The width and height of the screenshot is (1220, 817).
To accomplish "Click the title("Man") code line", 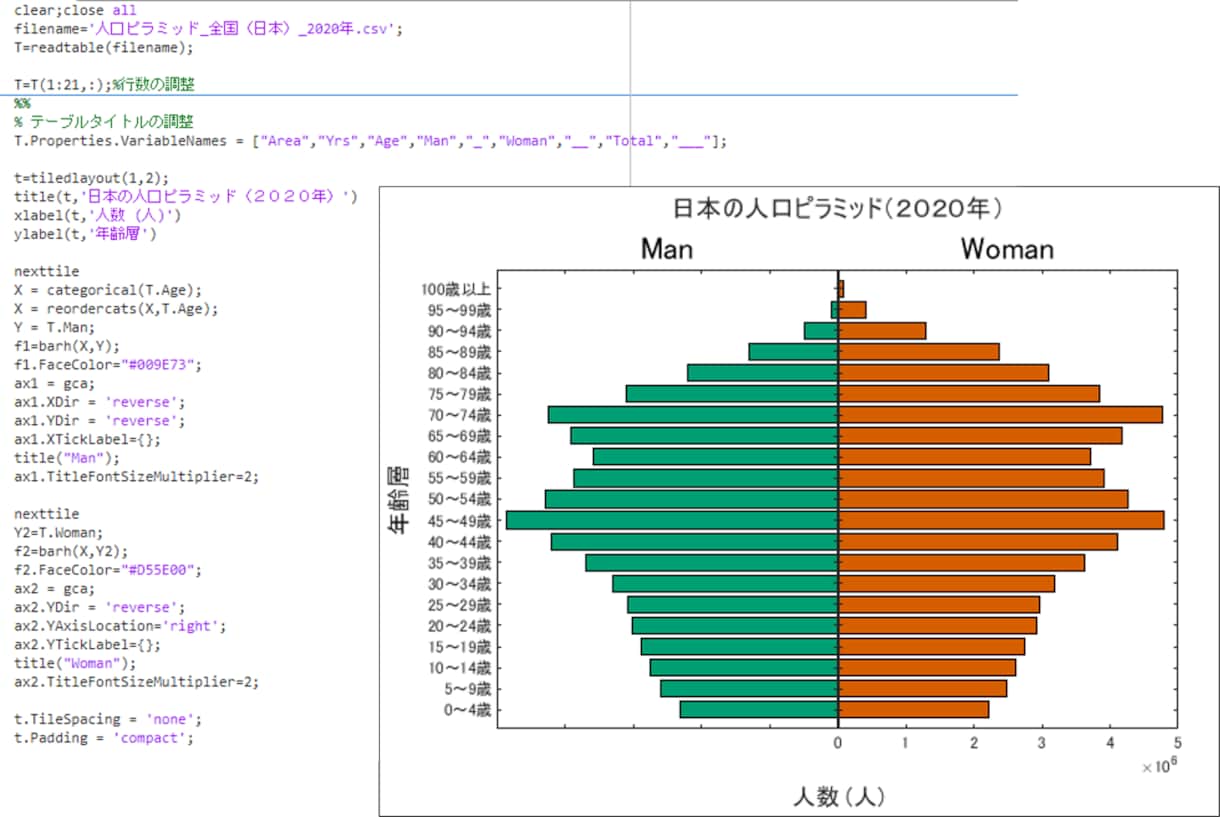I will pyautogui.click(x=67, y=458).
